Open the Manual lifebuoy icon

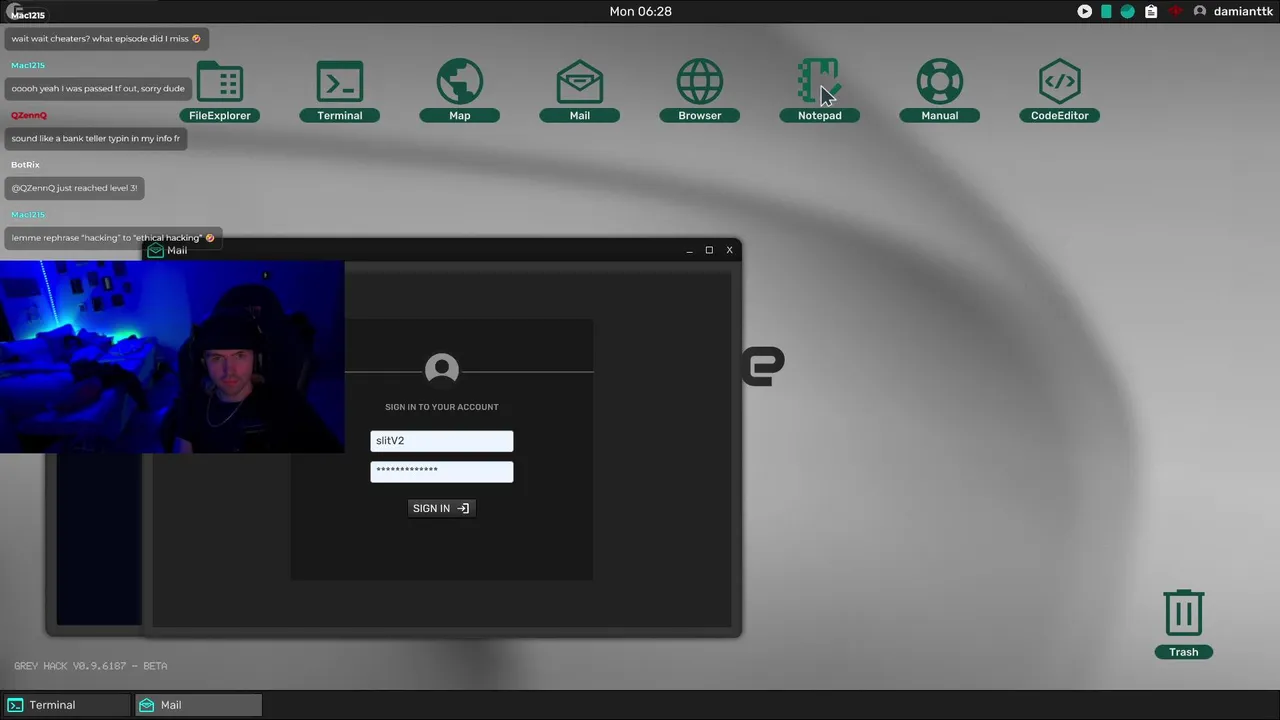940,91
